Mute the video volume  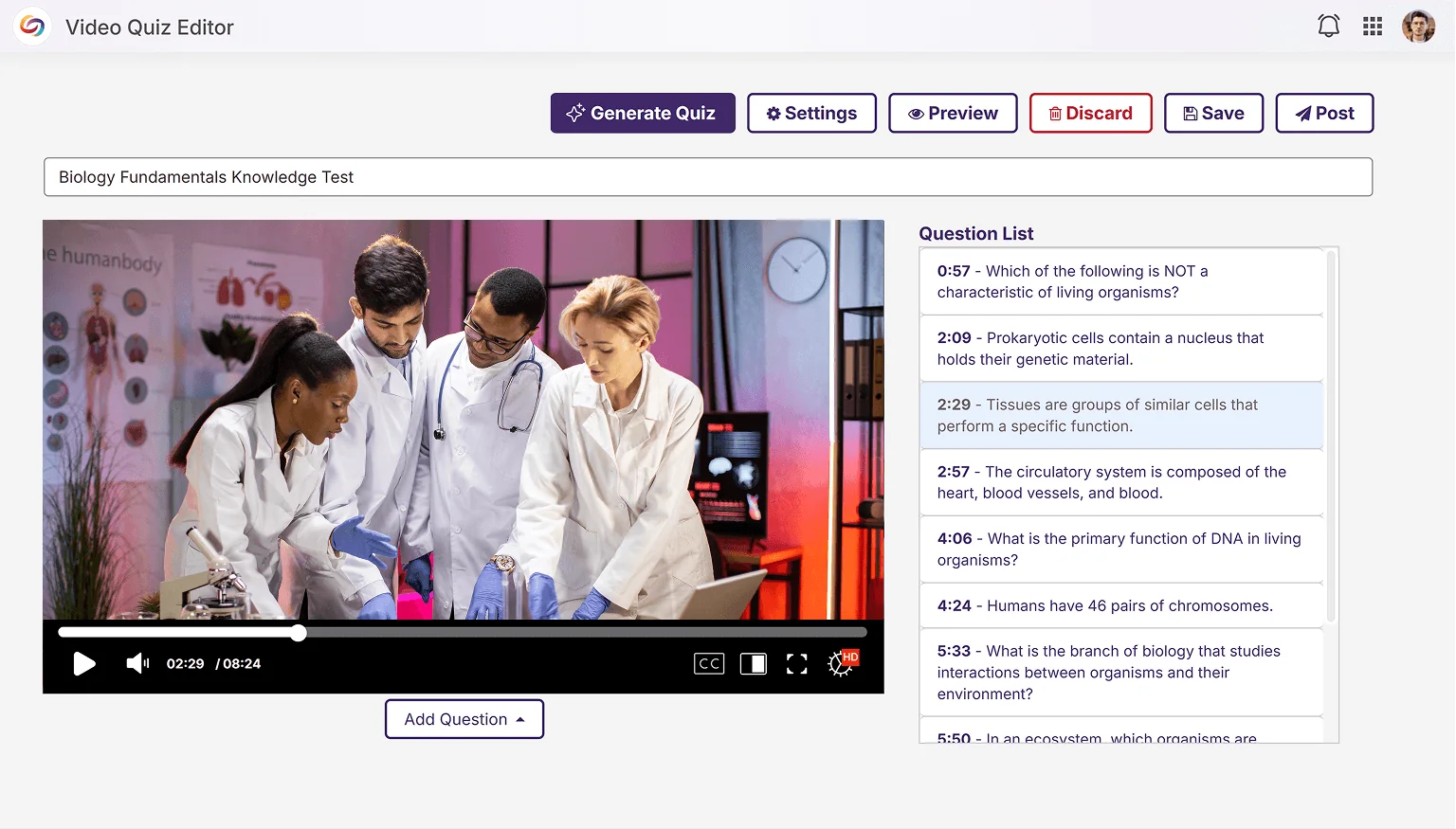[x=137, y=663]
